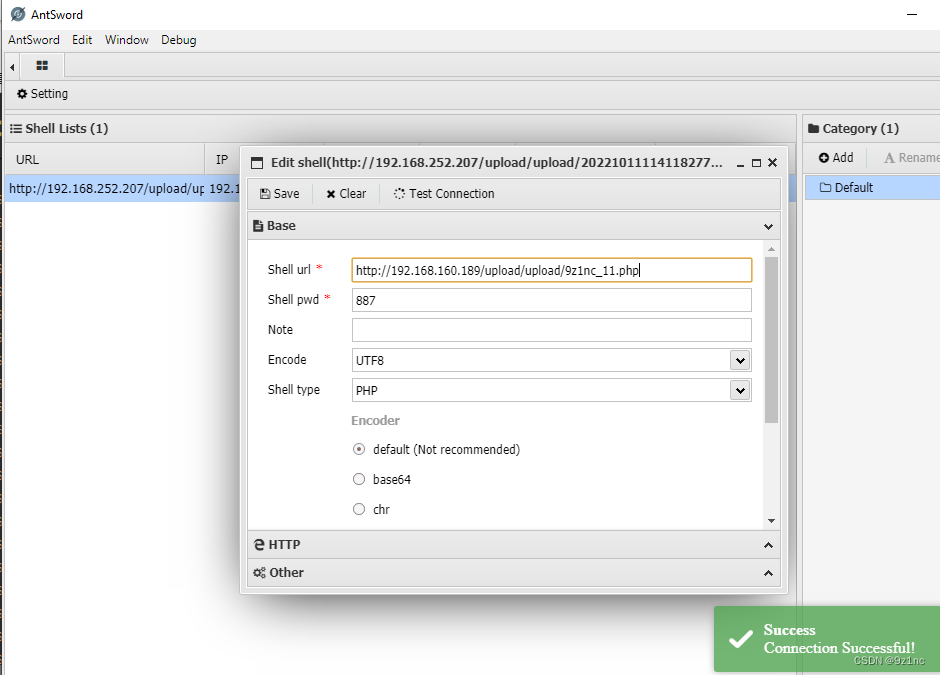Run Test Connection
940x675 pixels.
tap(444, 194)
